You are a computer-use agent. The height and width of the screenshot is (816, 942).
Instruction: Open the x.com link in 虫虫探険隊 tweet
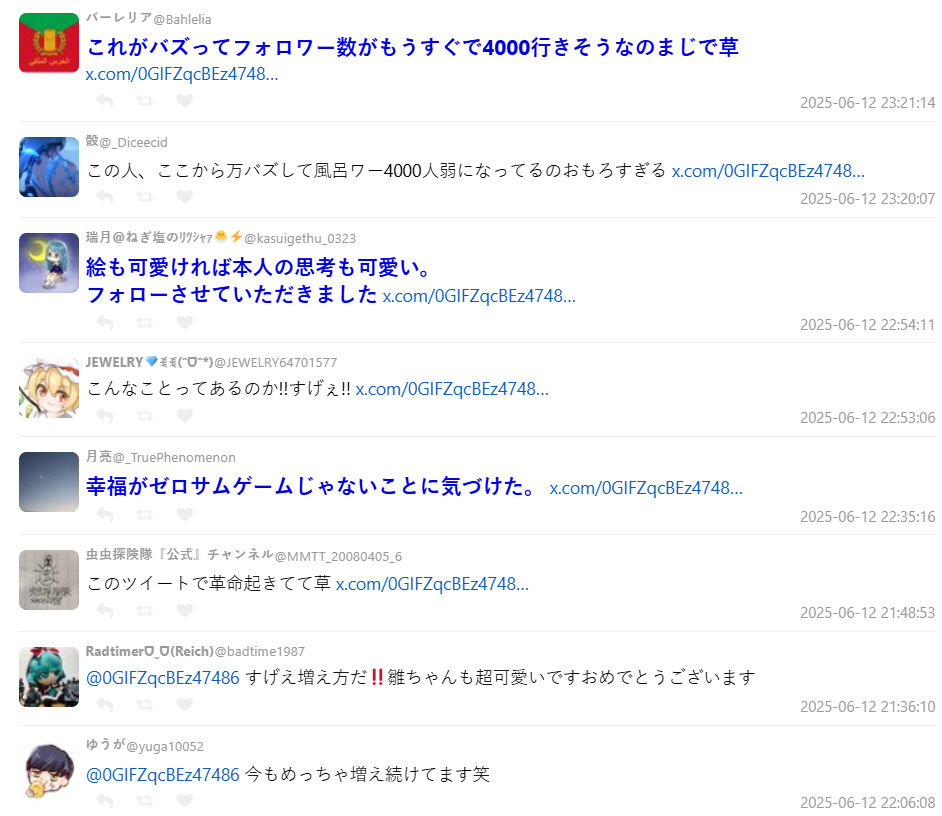coord(432,584)
